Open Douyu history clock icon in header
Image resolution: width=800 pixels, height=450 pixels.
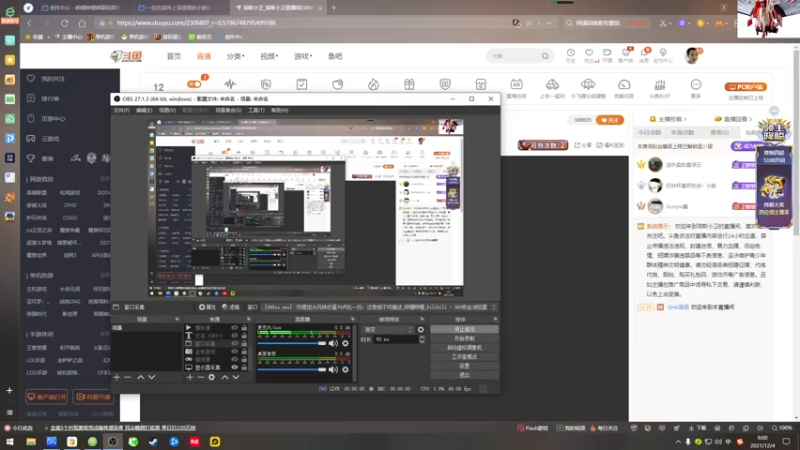570,55
